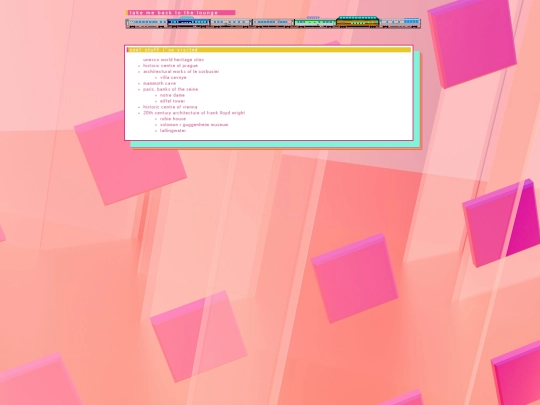The image size is (540, 405).
Task: Select the 'mammoth cave' list item
Action: [x=159, y=83]
